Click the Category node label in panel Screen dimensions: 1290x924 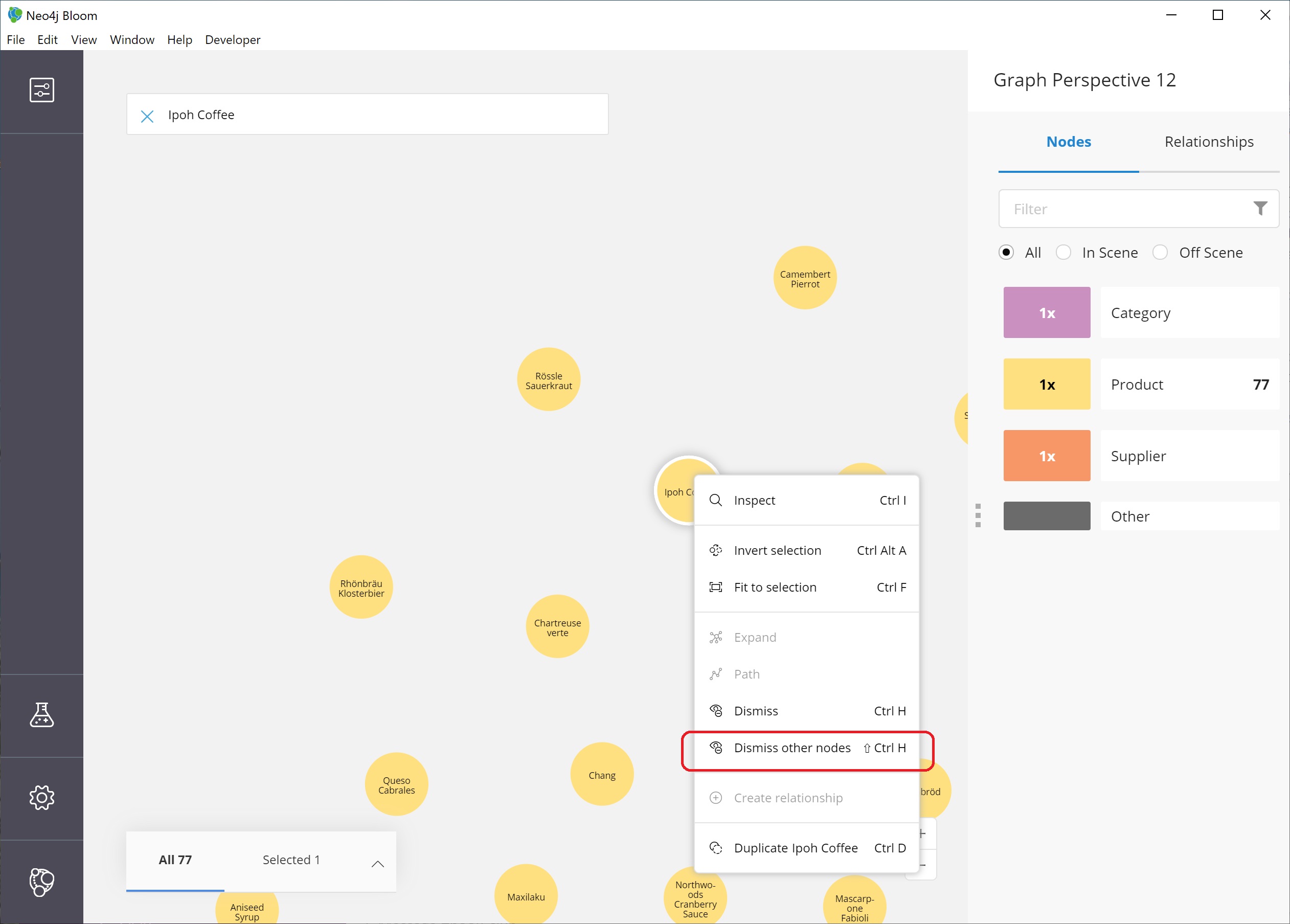(1140, 313)
